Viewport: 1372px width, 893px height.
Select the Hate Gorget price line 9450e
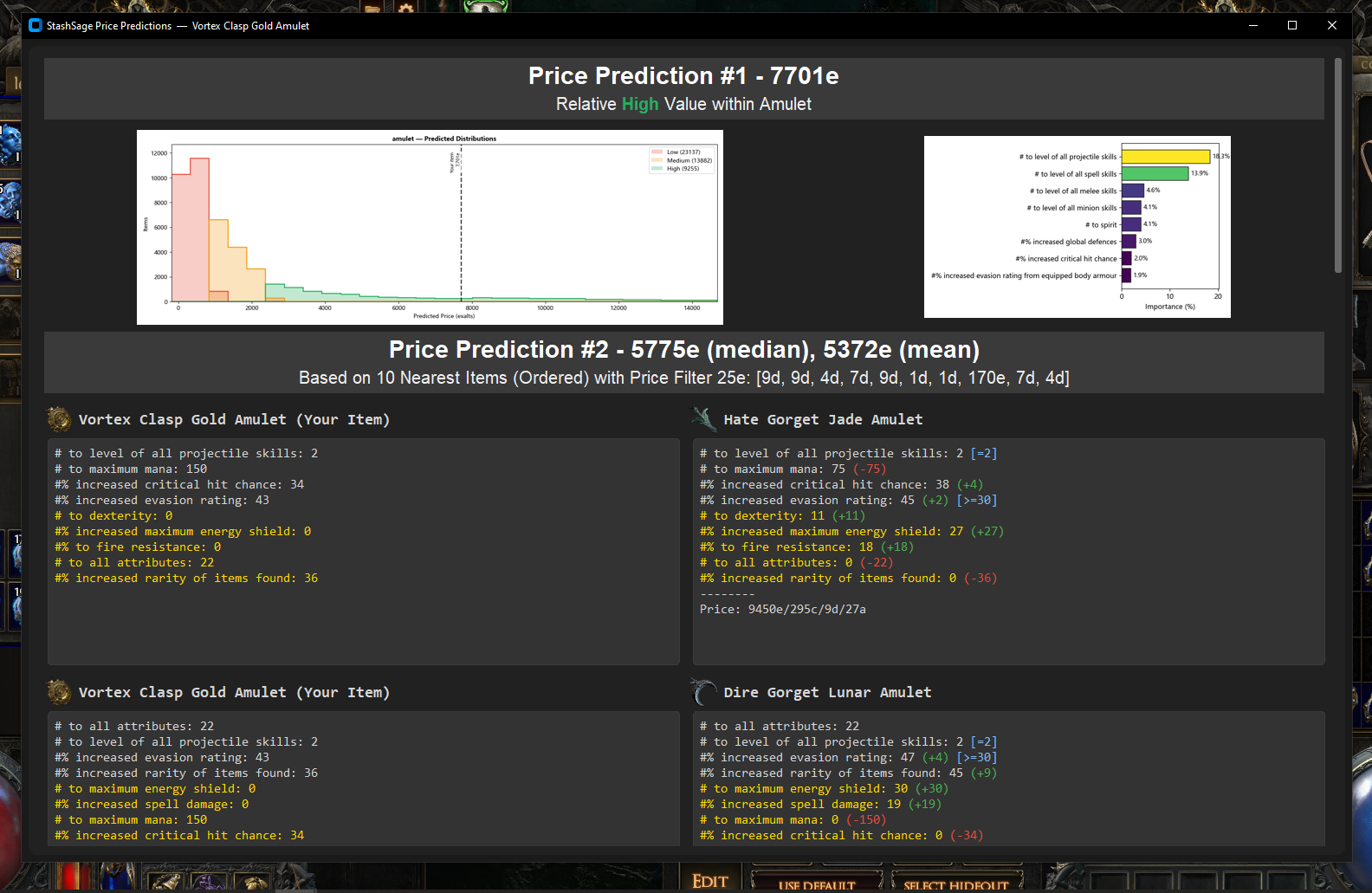tap(782, 609)
